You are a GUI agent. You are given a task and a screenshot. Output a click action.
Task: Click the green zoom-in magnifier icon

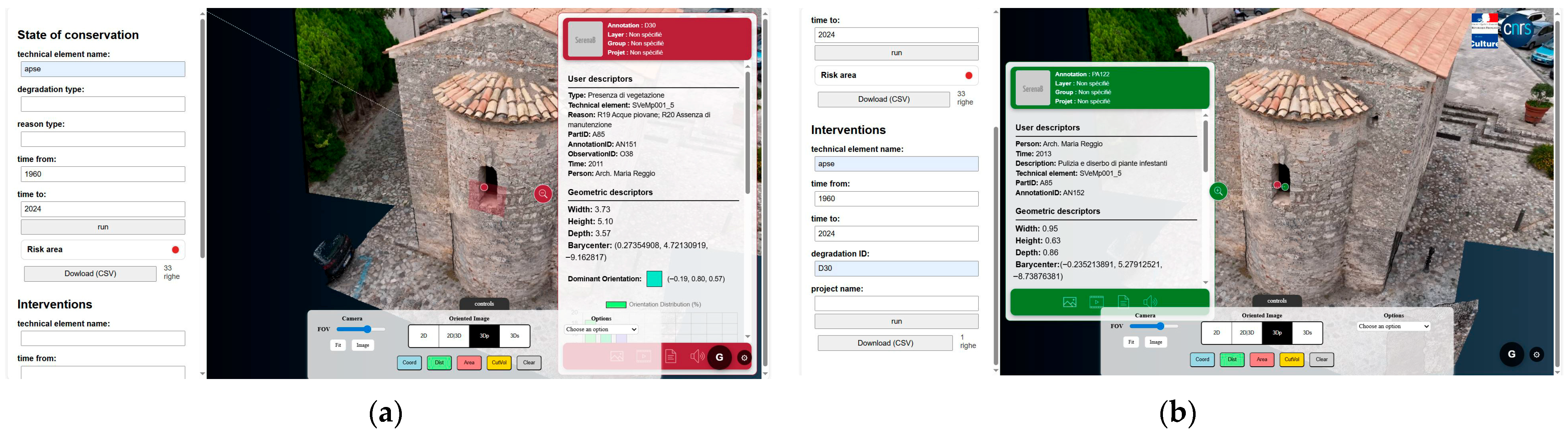[1218, 192]
